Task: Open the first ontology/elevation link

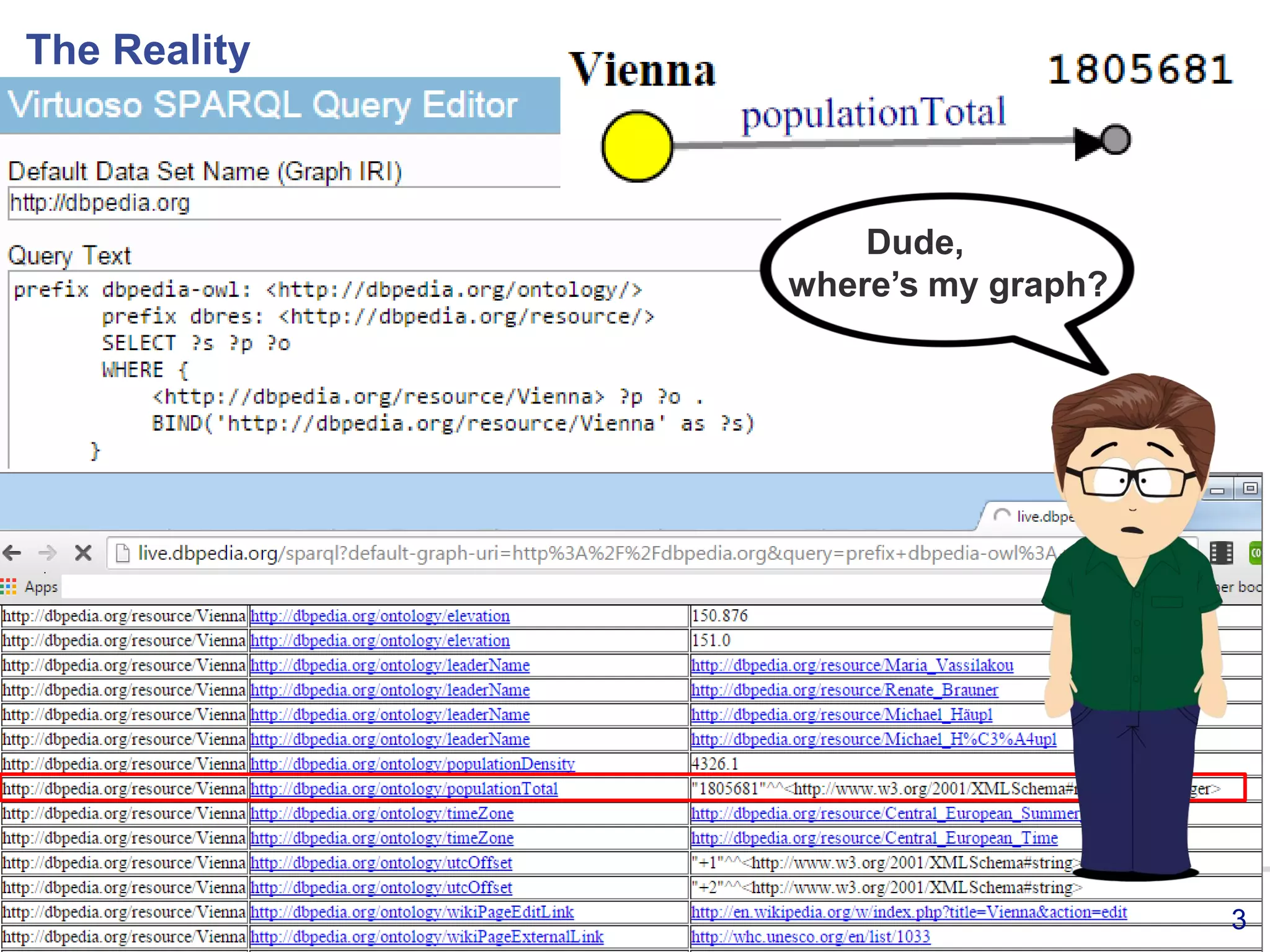Action: click(380, 616)
